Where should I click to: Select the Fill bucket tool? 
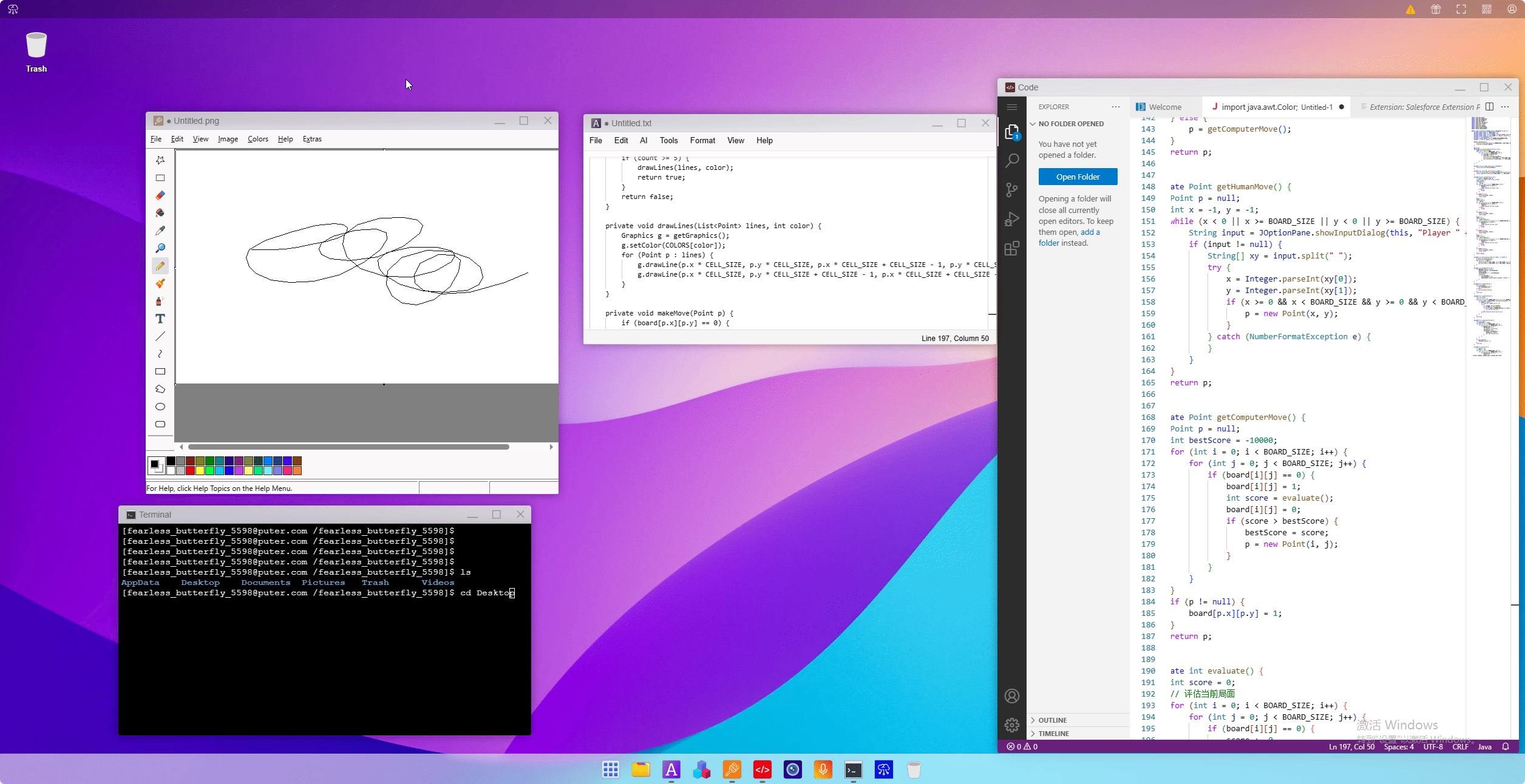click(160, 213)
